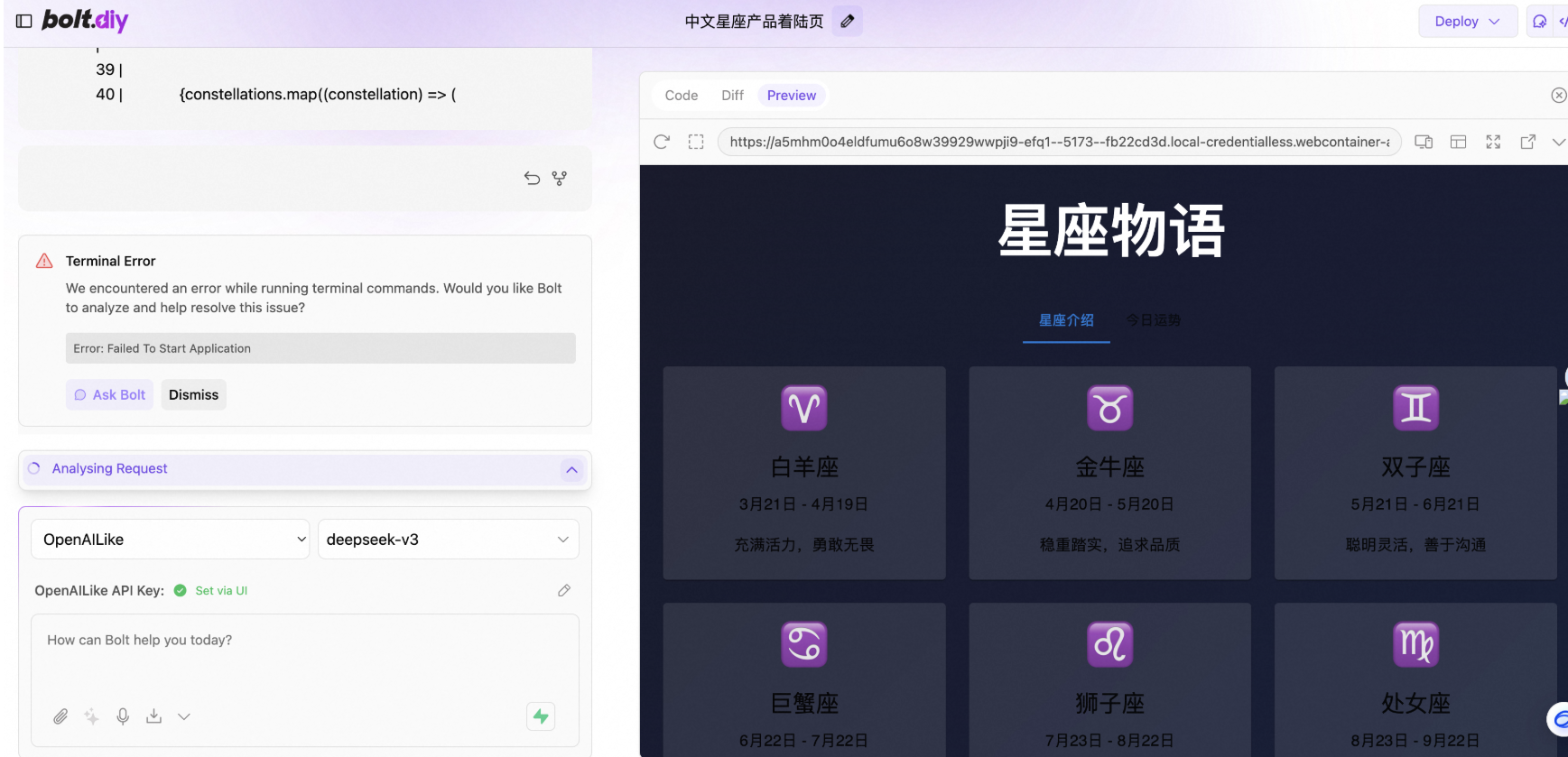Edit the project title with pencil icon

point(848,21)
